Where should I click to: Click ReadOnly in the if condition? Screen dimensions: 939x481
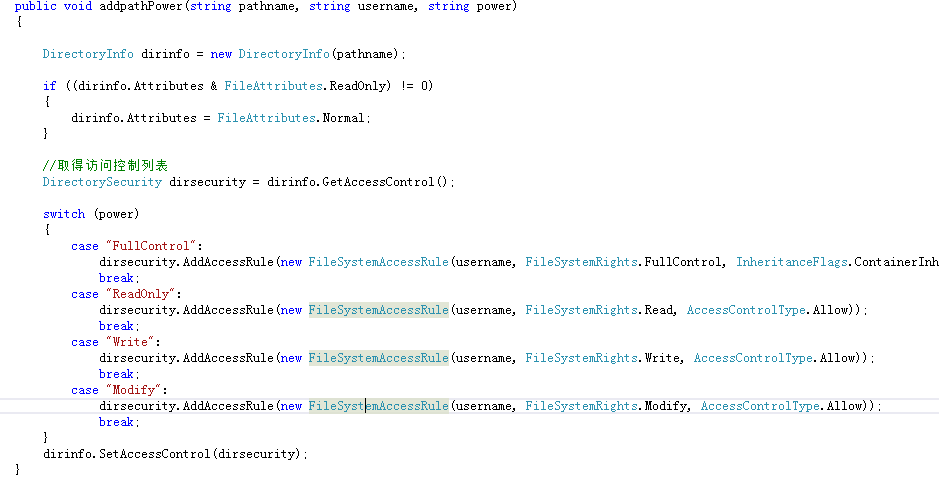pos(358,86)
